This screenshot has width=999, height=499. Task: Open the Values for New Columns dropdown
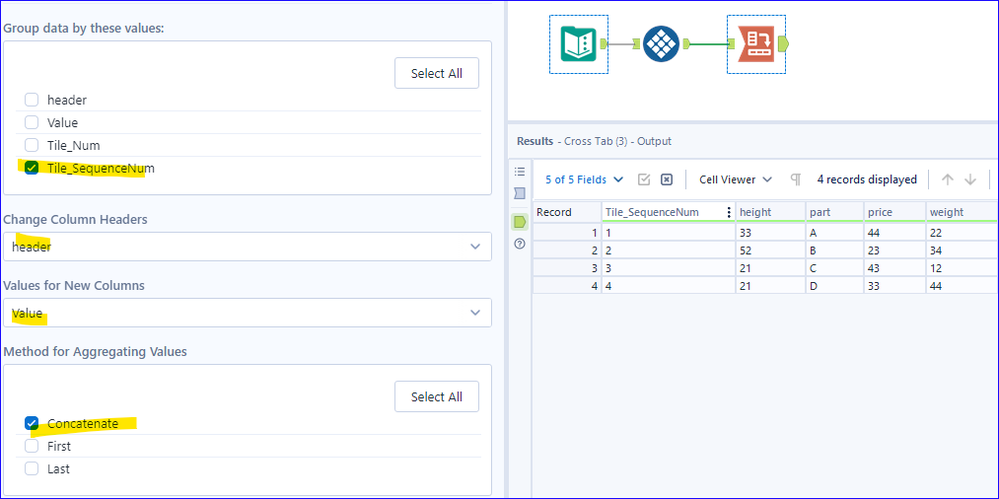(247, 313)
